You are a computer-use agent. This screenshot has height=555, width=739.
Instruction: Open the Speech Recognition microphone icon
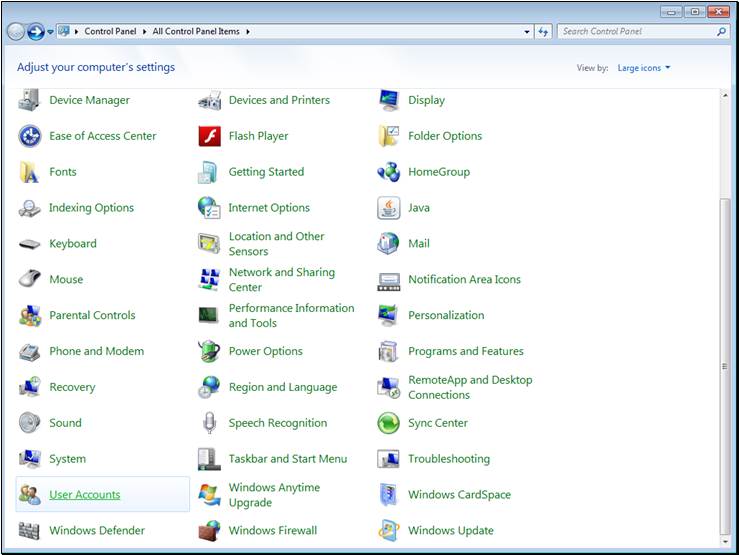(209, 423)
